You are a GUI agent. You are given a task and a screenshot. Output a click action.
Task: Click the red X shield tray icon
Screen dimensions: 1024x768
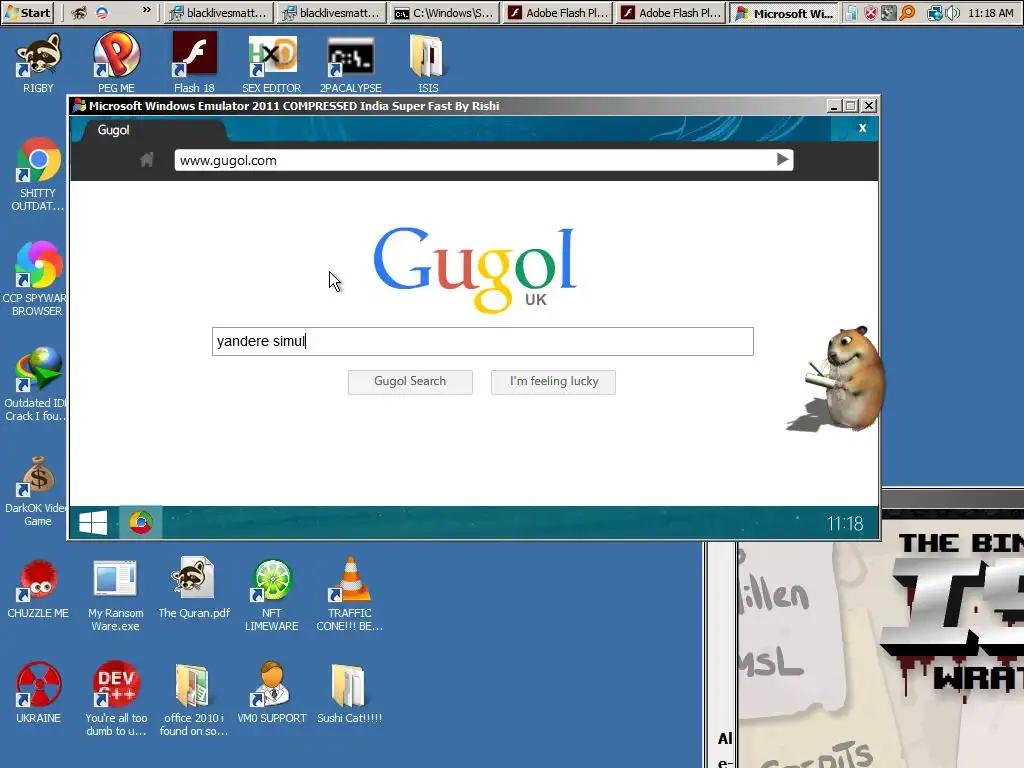tap(871, 13)
